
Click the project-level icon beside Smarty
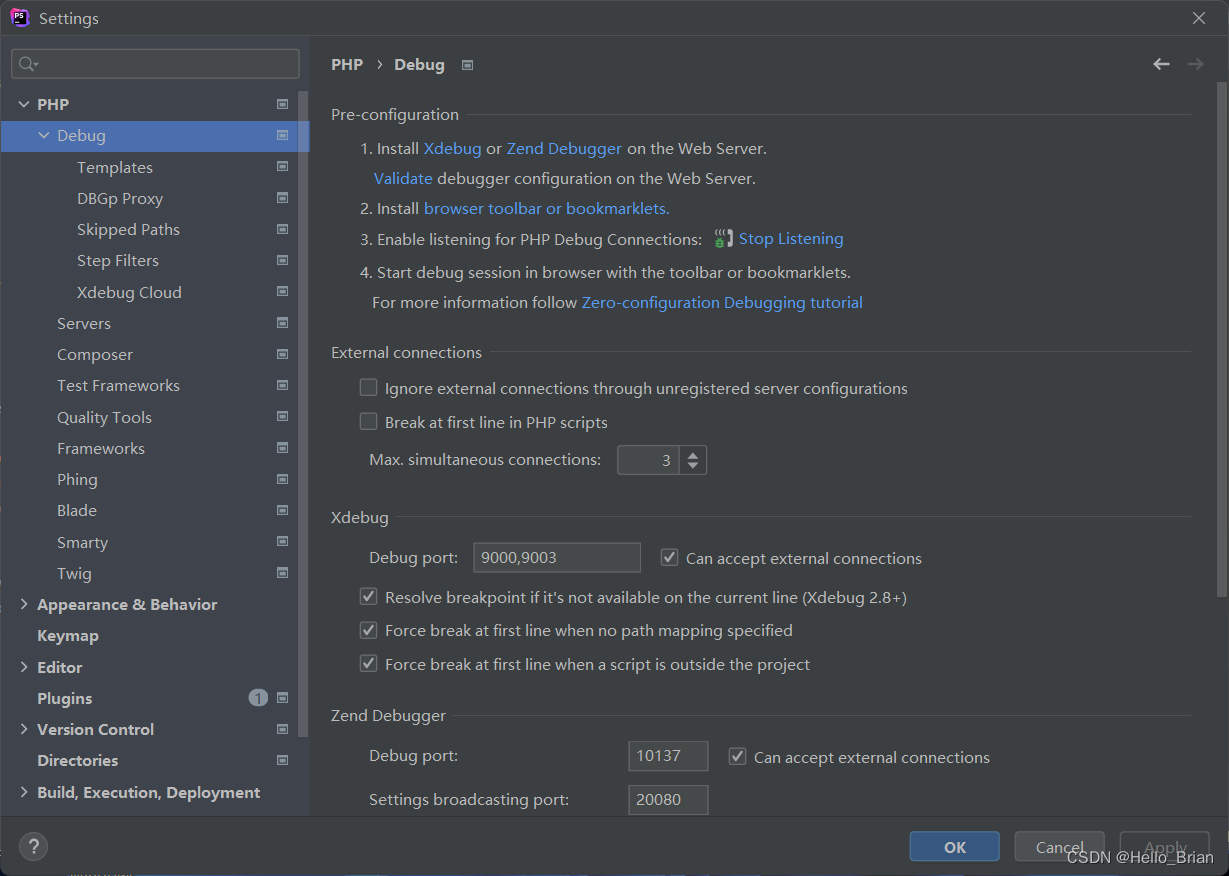[x=283, y=542]
